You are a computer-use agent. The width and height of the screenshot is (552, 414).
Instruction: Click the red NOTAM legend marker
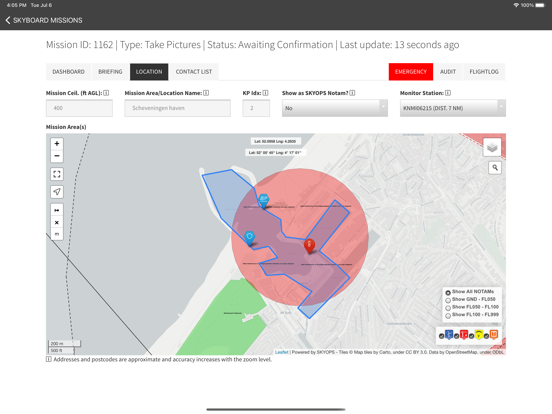[x=464, y=334]
